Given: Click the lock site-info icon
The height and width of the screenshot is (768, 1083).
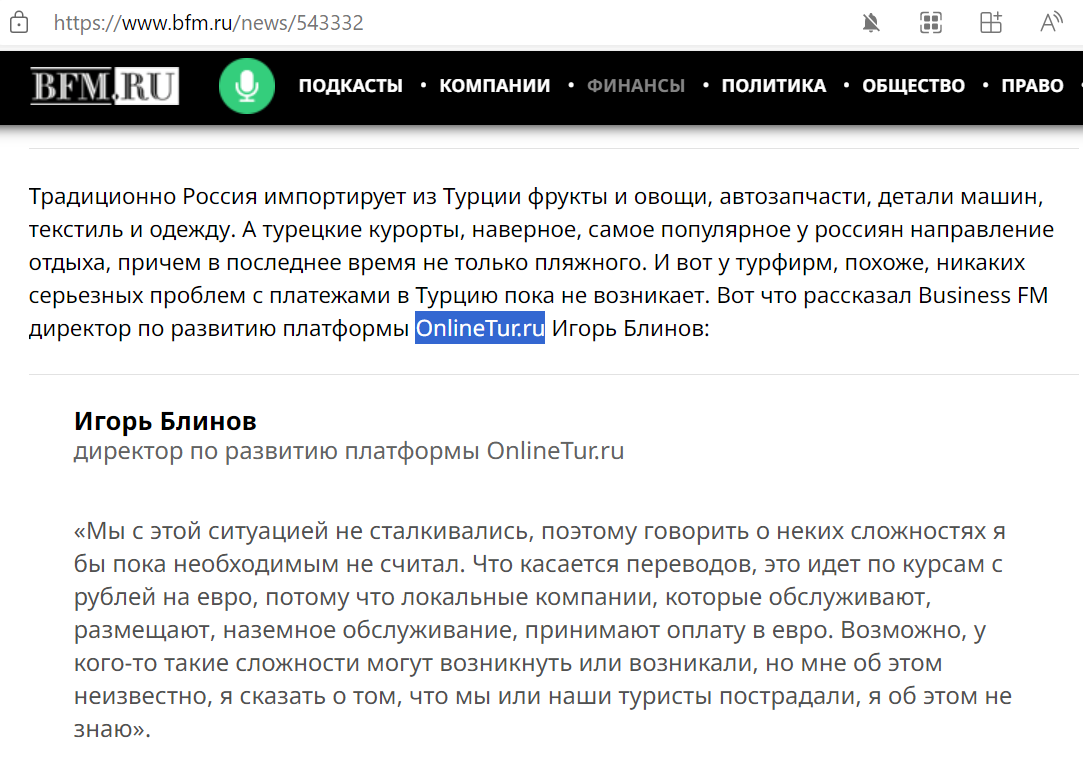Looking at the screenshot, I should [19, 23].
